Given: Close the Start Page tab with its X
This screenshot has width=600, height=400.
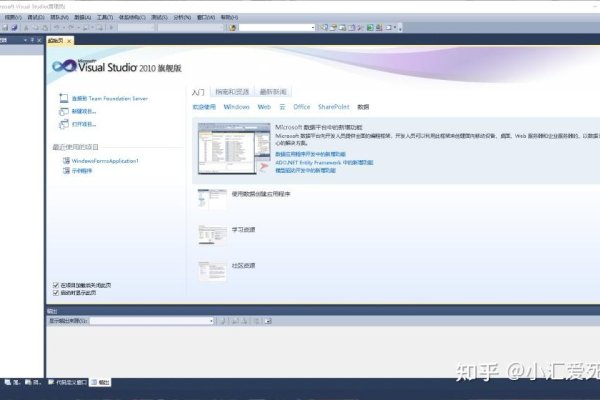Looking at the screenshot, I should pyautogui.click(x=69, y=41).
